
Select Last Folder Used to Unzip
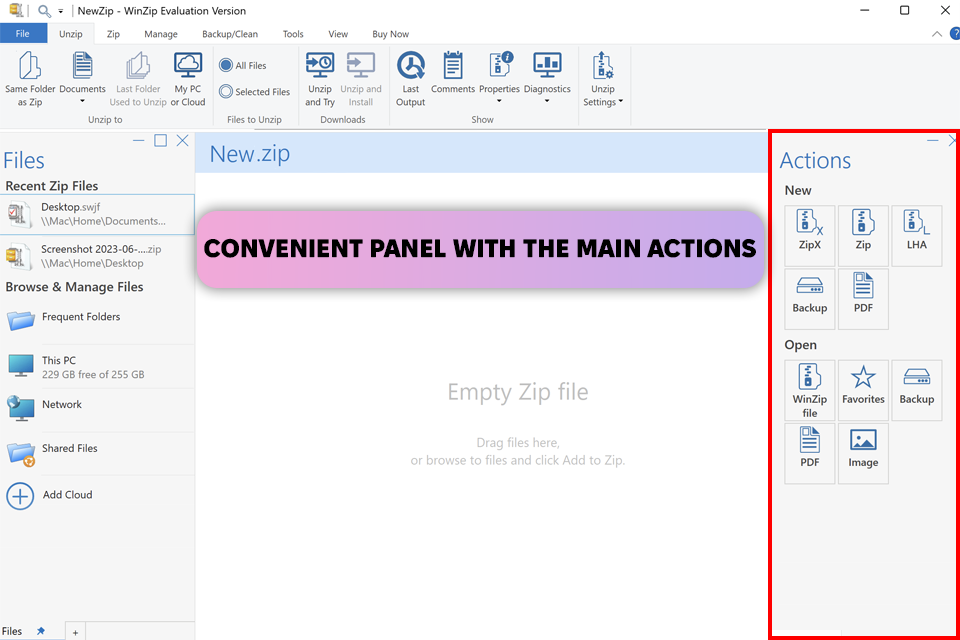point(138,80)
